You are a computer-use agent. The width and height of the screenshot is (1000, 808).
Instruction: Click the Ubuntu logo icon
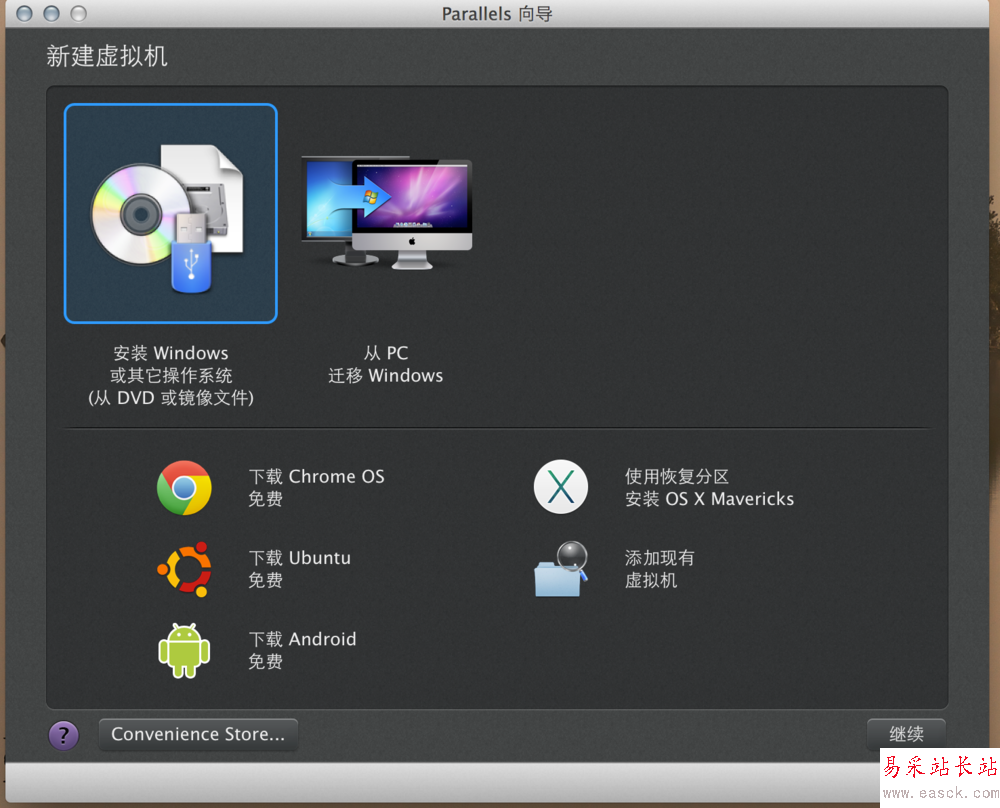tap(184, 569)
